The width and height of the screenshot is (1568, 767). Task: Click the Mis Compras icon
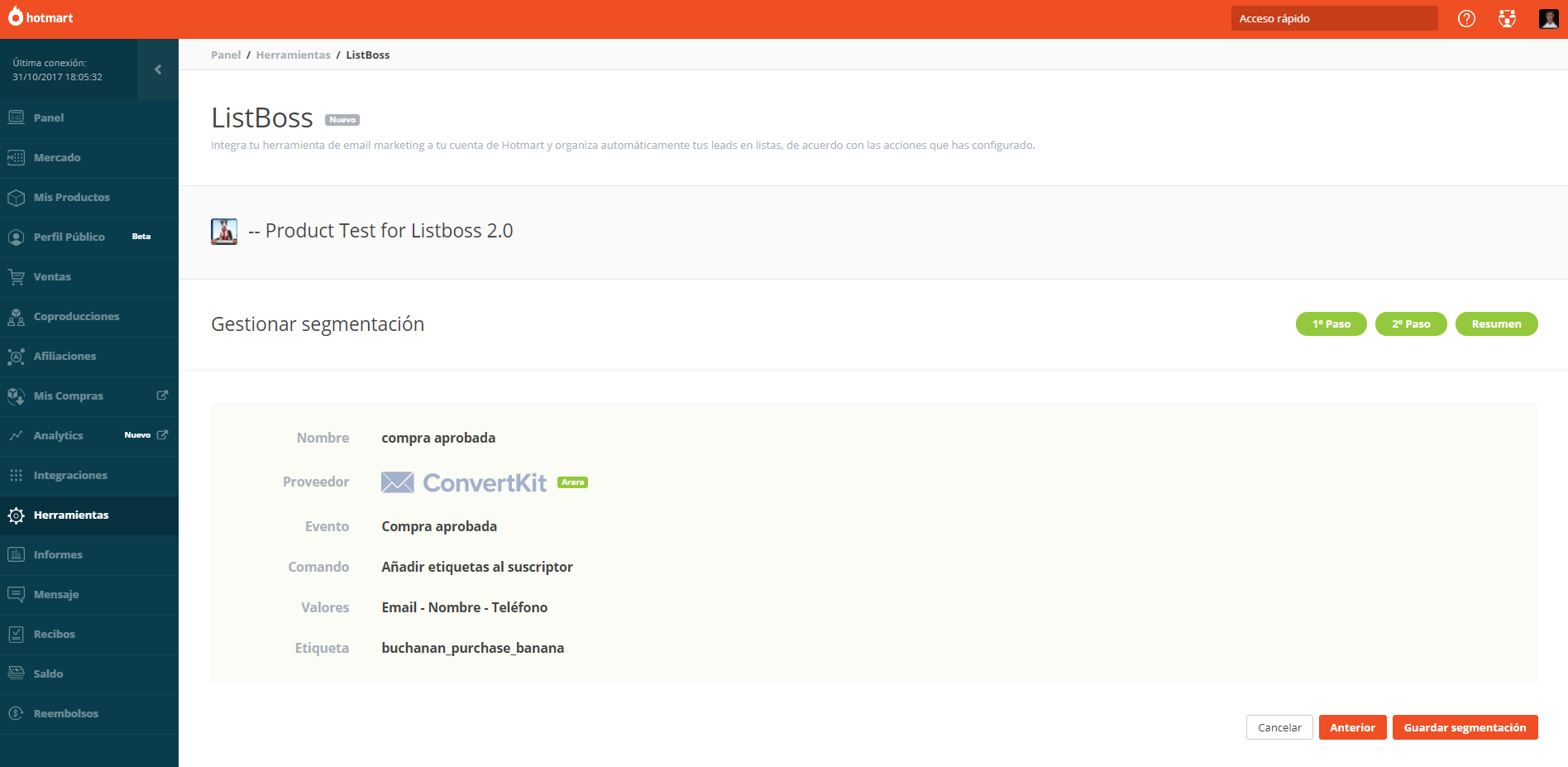16,395
